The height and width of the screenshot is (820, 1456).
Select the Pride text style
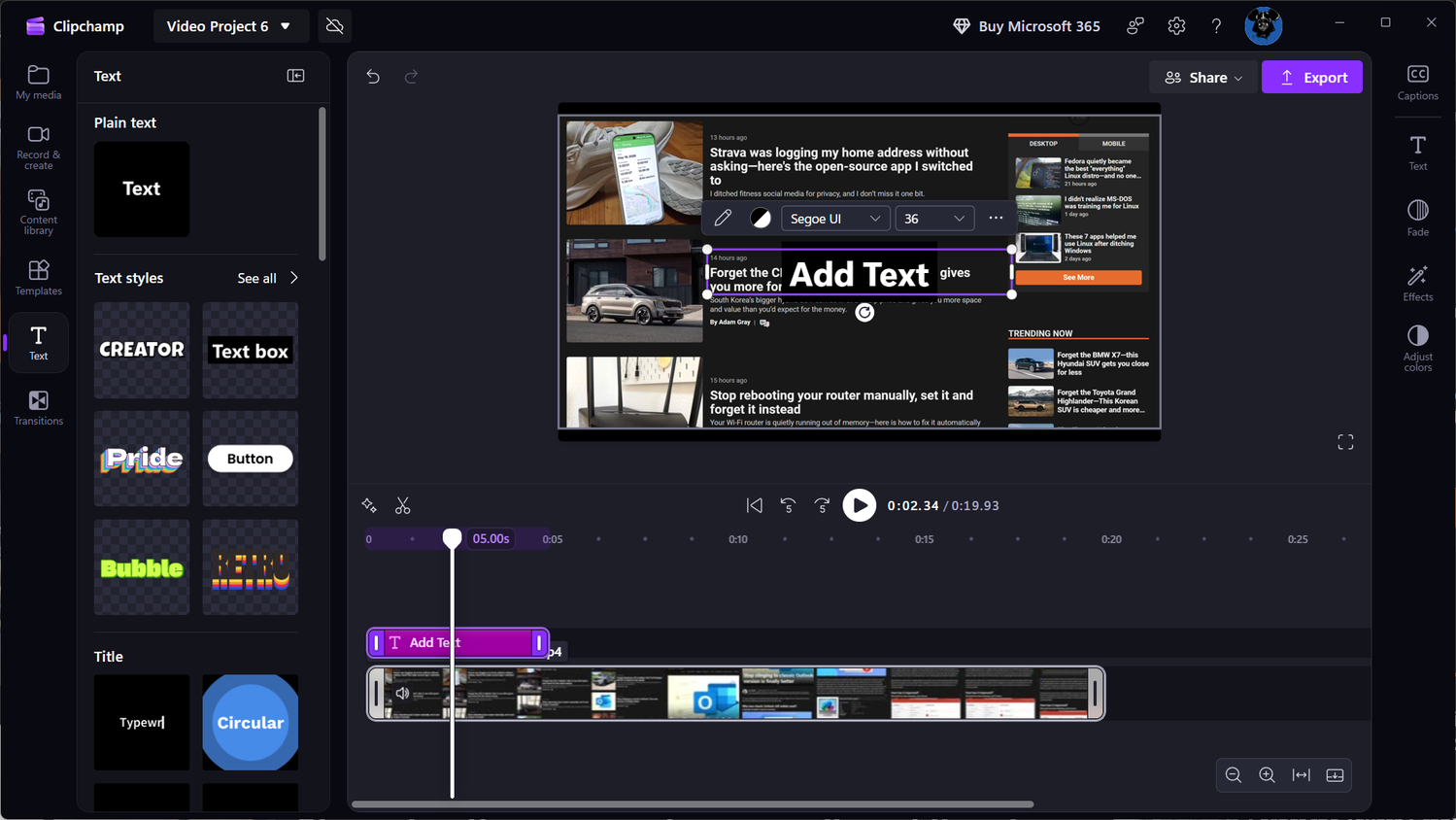click(x=142, y=459)
